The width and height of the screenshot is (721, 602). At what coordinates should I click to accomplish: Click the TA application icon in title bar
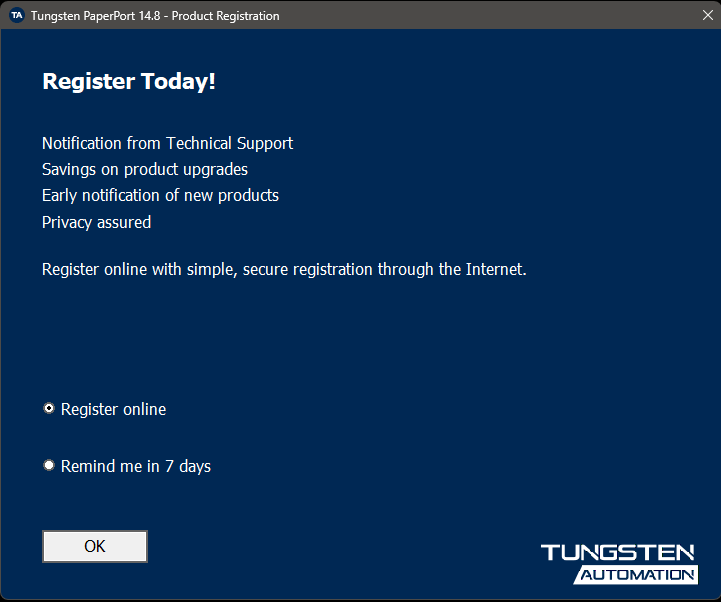pos(16,16)
